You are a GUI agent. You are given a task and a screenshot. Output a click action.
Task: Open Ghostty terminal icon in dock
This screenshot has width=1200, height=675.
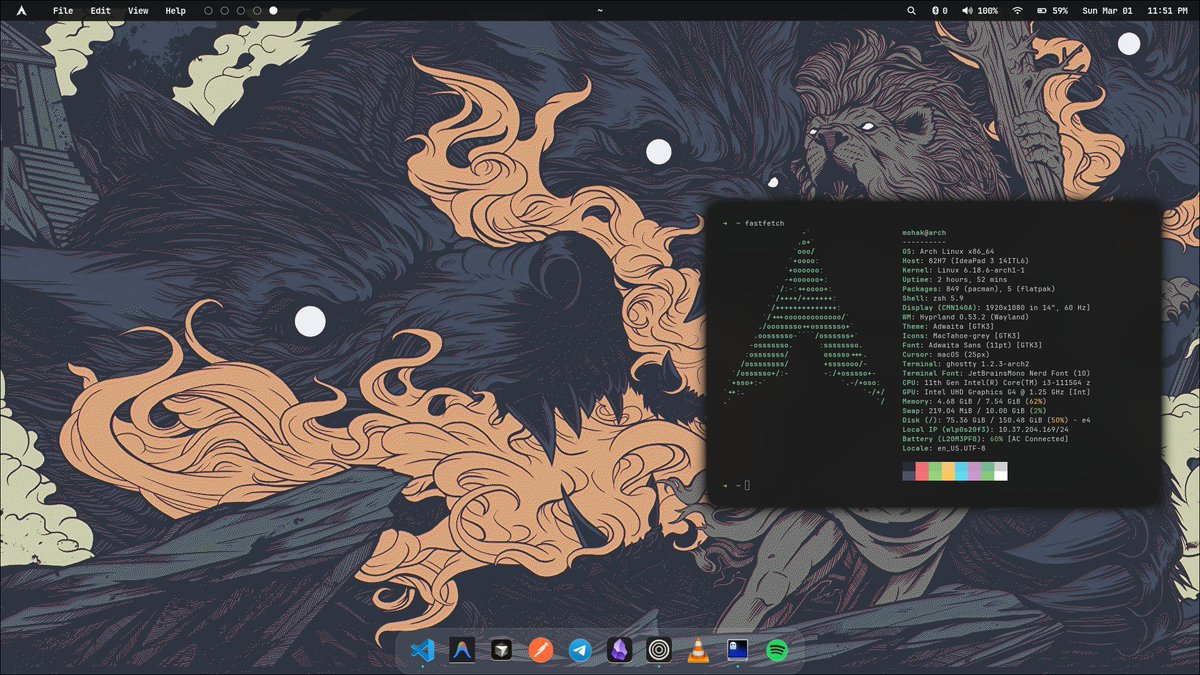click(x=738, y=650)
